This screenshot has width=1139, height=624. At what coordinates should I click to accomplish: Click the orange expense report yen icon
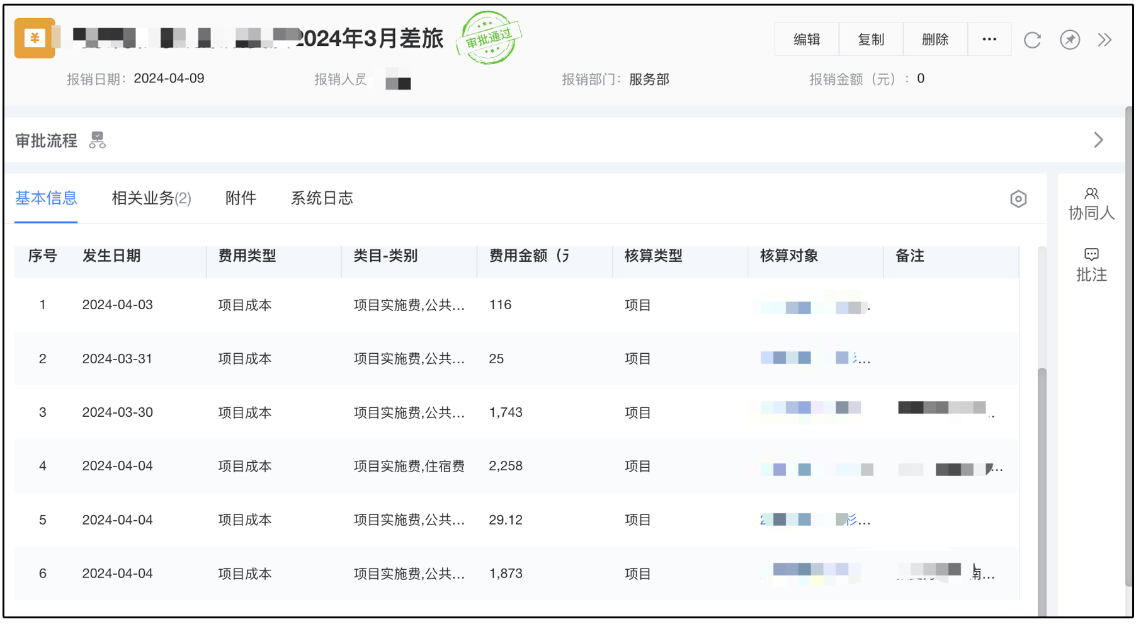[35, 39]
